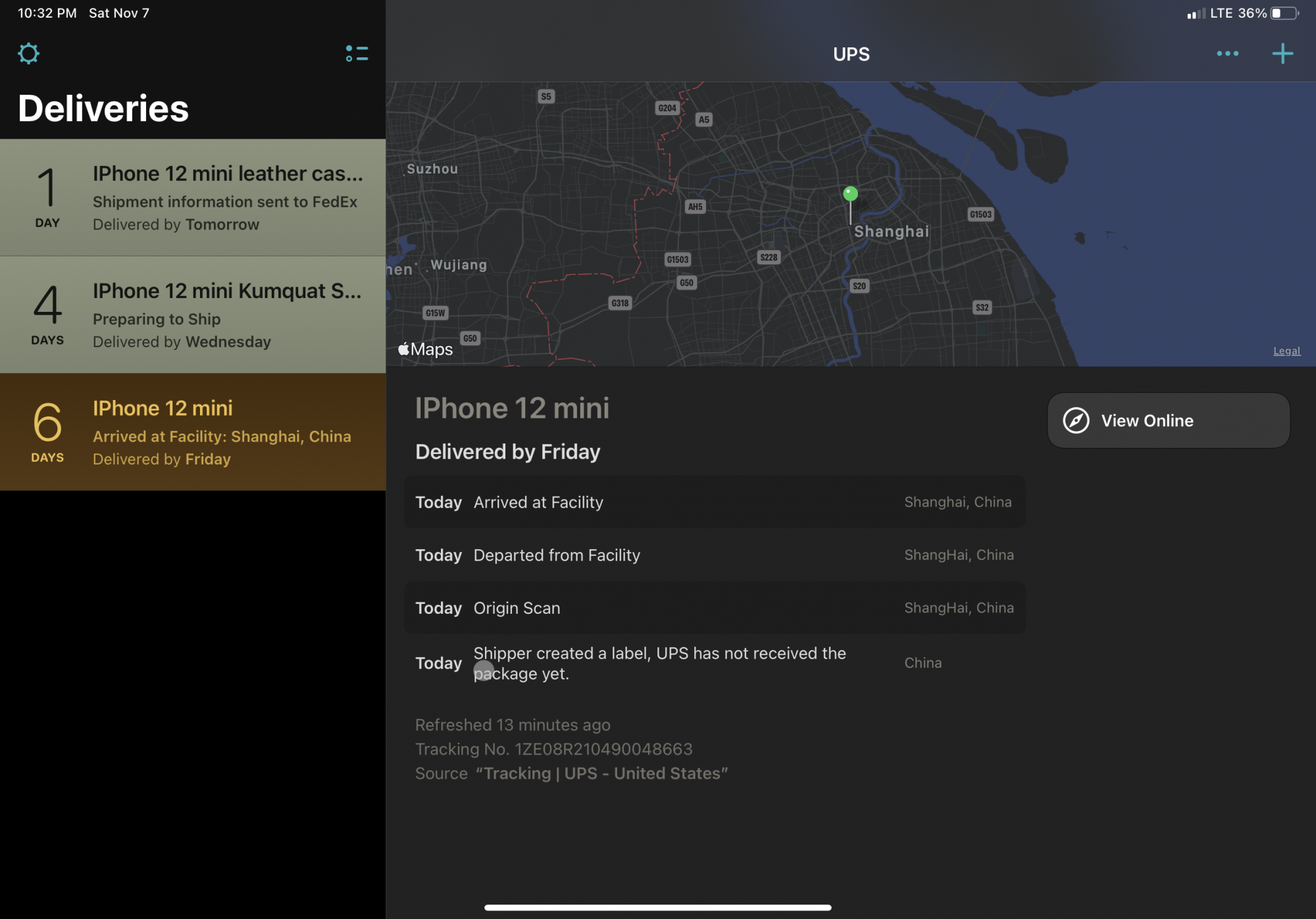Tap the Origin Scan status row
This screenshot has width=1316, height=919.
pyautogui.click(x=714, y=608)
